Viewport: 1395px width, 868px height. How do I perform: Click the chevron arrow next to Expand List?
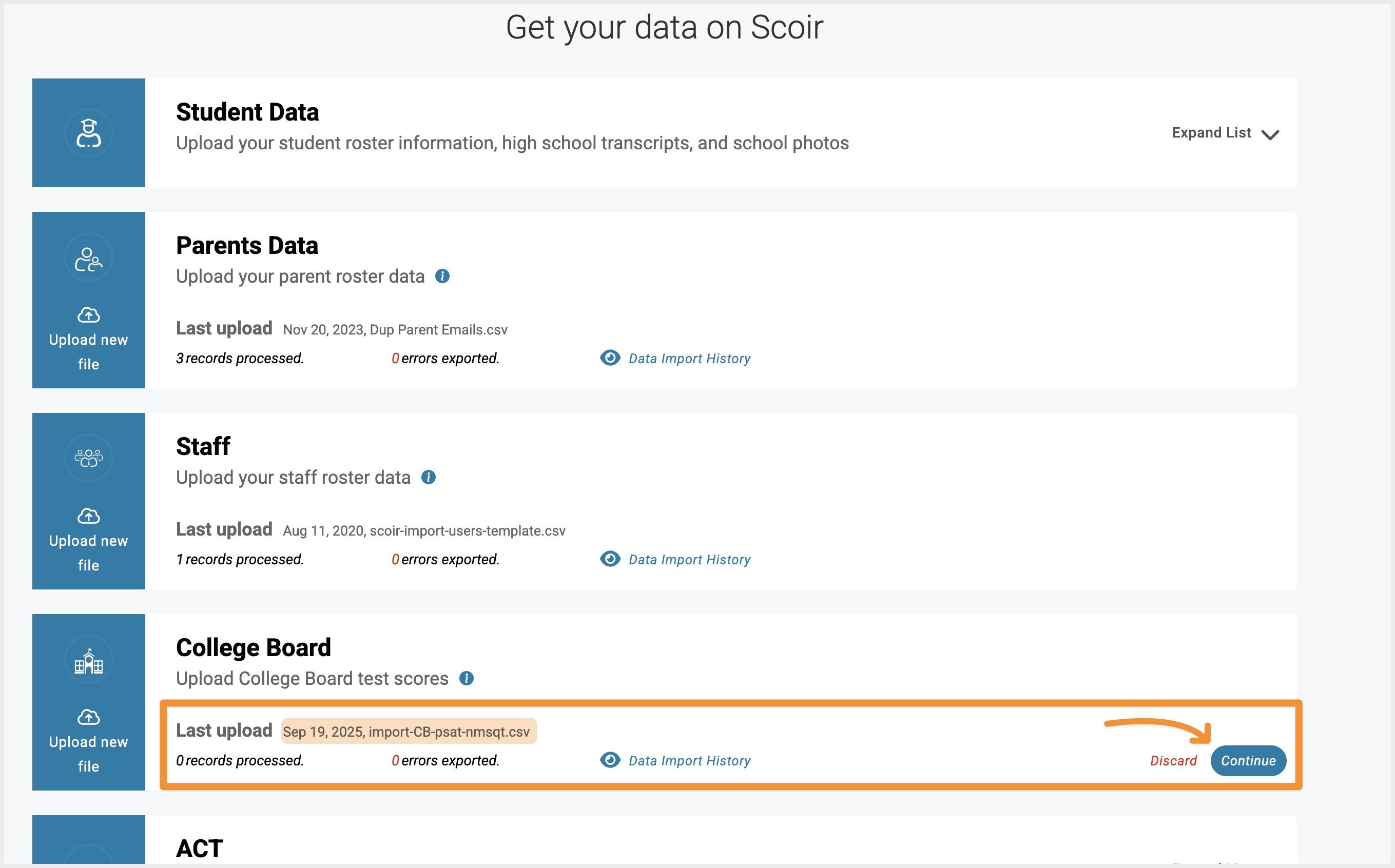pos(1270,135)
